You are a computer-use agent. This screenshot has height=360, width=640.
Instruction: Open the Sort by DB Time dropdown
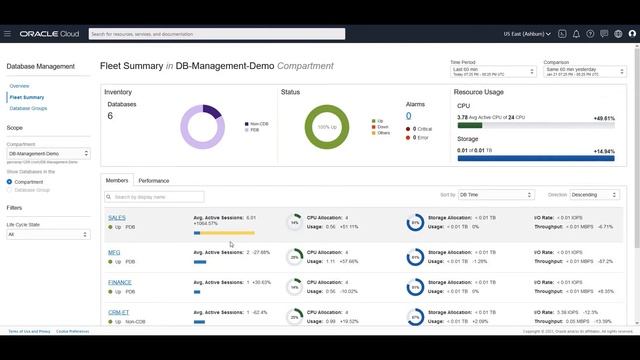pos(496,195)
